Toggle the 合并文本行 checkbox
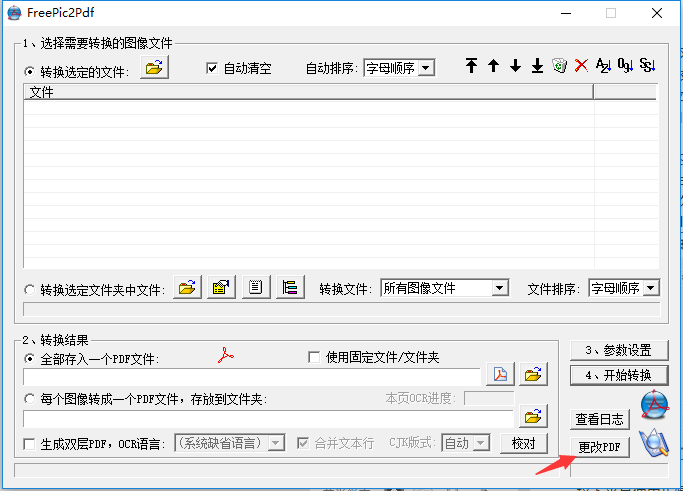The height and width of the screenshot is (491, 683). pos(303,444)
